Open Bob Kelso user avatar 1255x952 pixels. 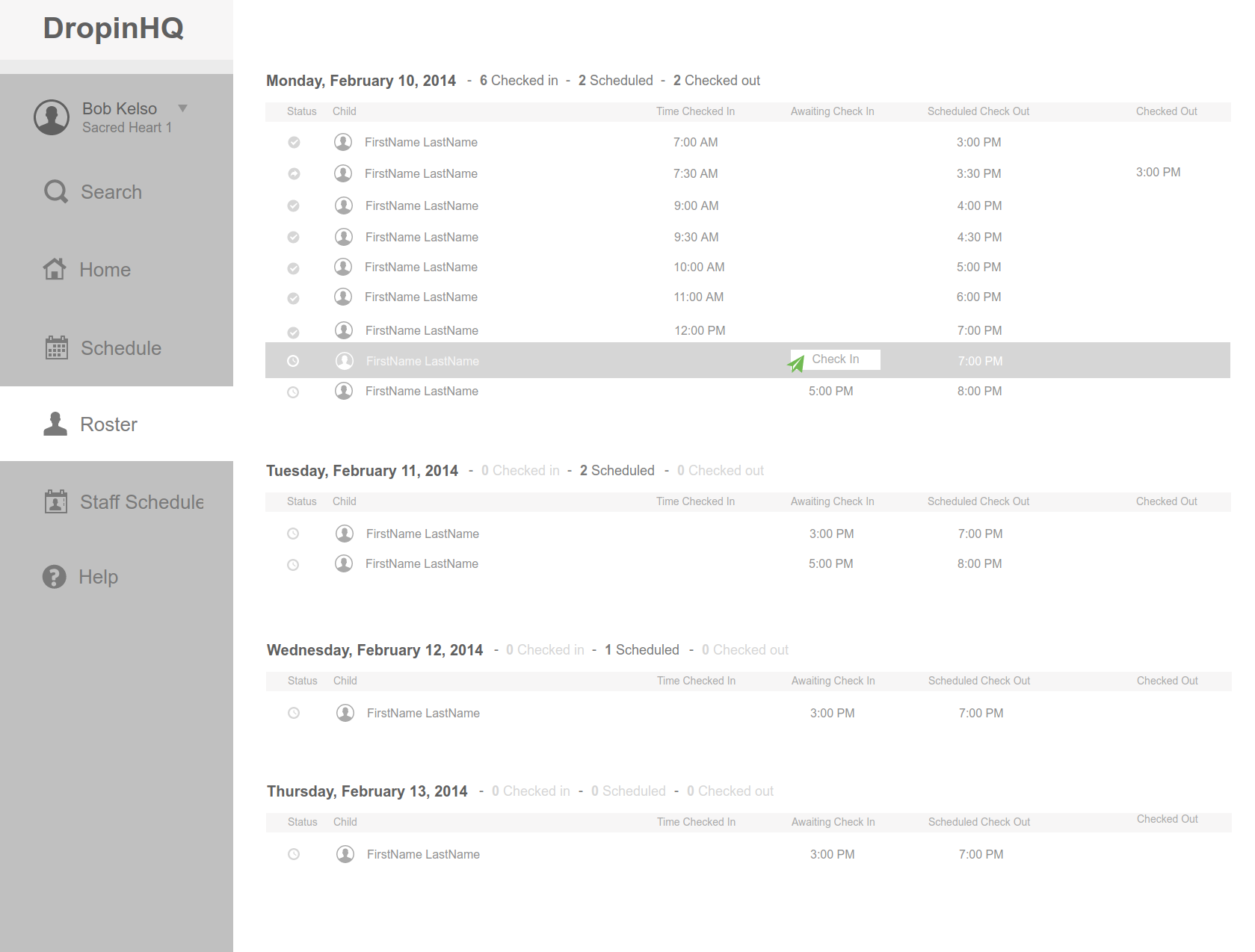[52, 117]
